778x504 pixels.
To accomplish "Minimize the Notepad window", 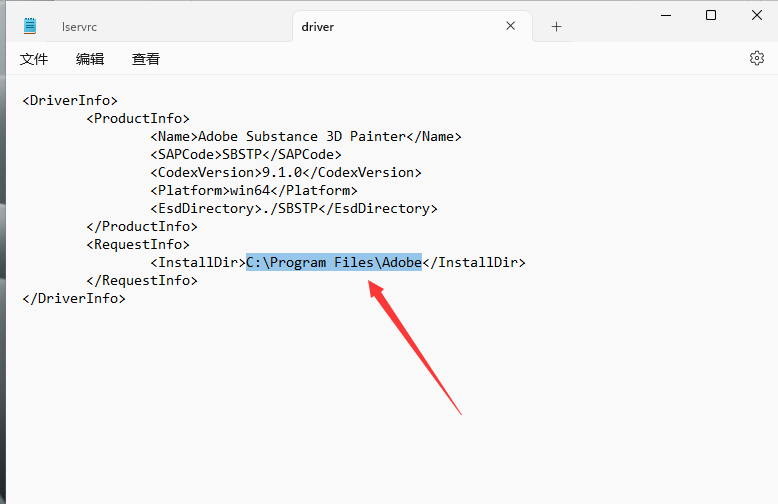I will tap(666, 15).
